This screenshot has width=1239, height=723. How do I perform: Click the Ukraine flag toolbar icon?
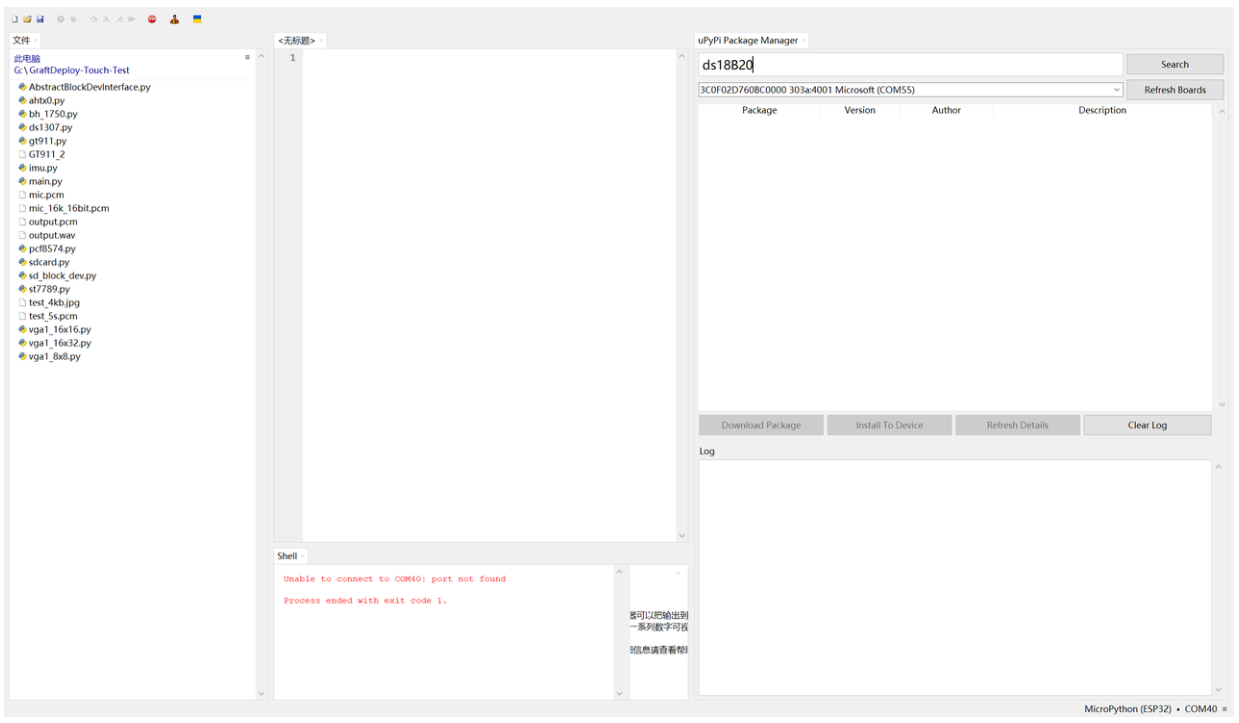pos(197,19)
